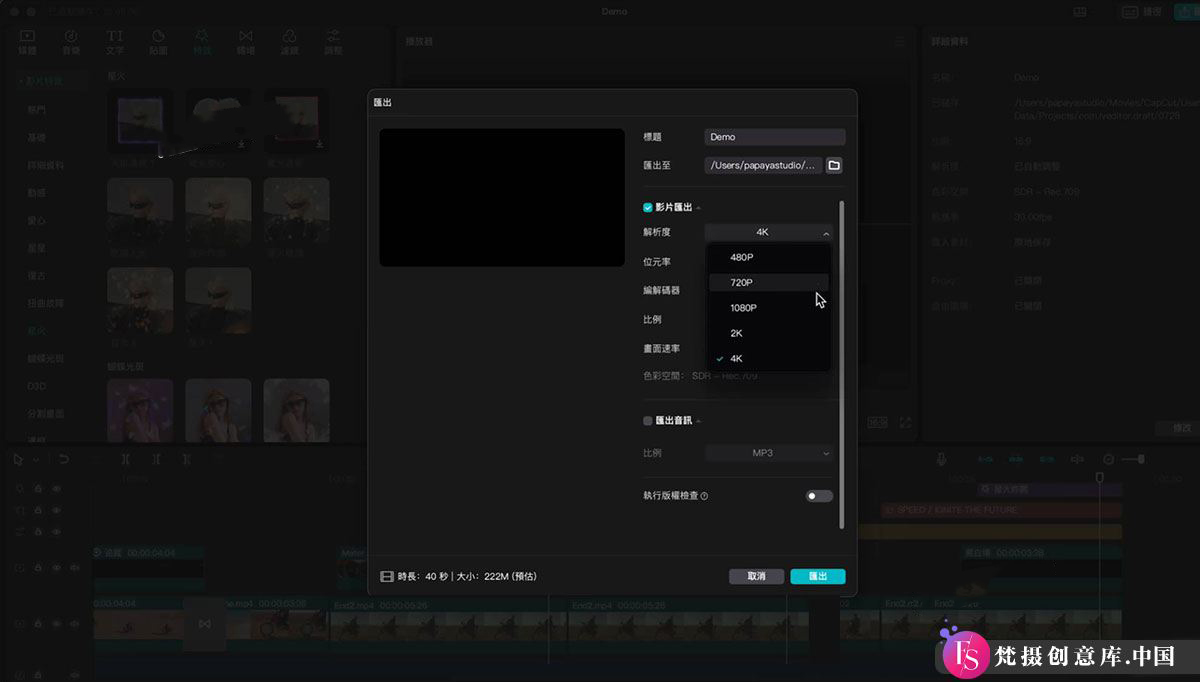Select the 星火 effect category
The image size is (1200, 682).
[37, 330]
